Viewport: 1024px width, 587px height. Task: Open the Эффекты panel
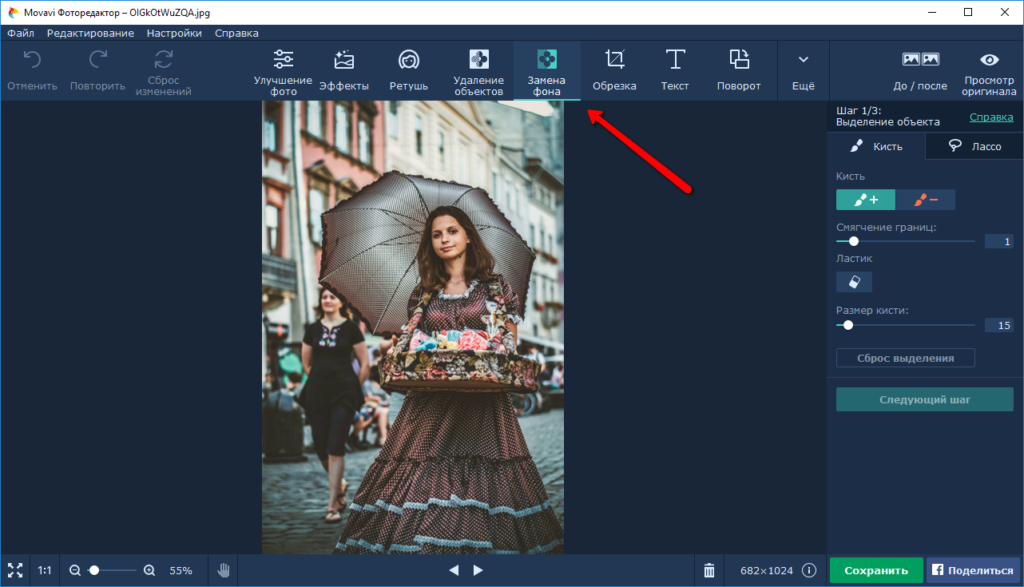(x=344, y=70)
